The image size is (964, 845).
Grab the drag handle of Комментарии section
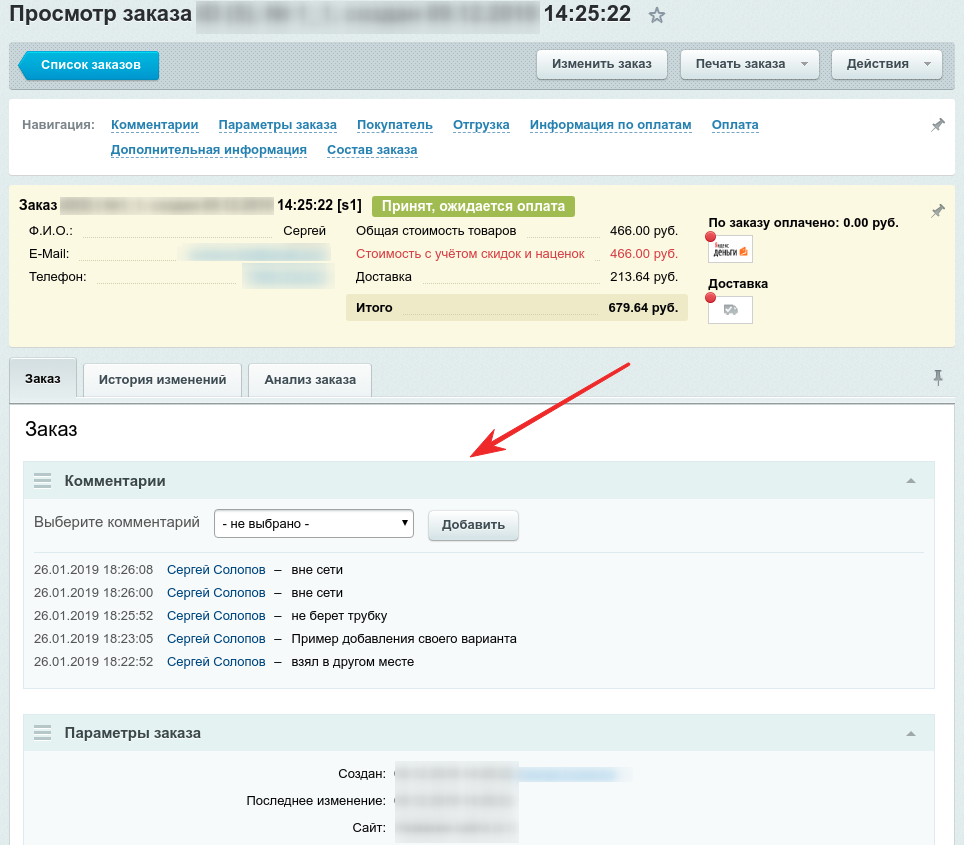[x=42, y=481]
